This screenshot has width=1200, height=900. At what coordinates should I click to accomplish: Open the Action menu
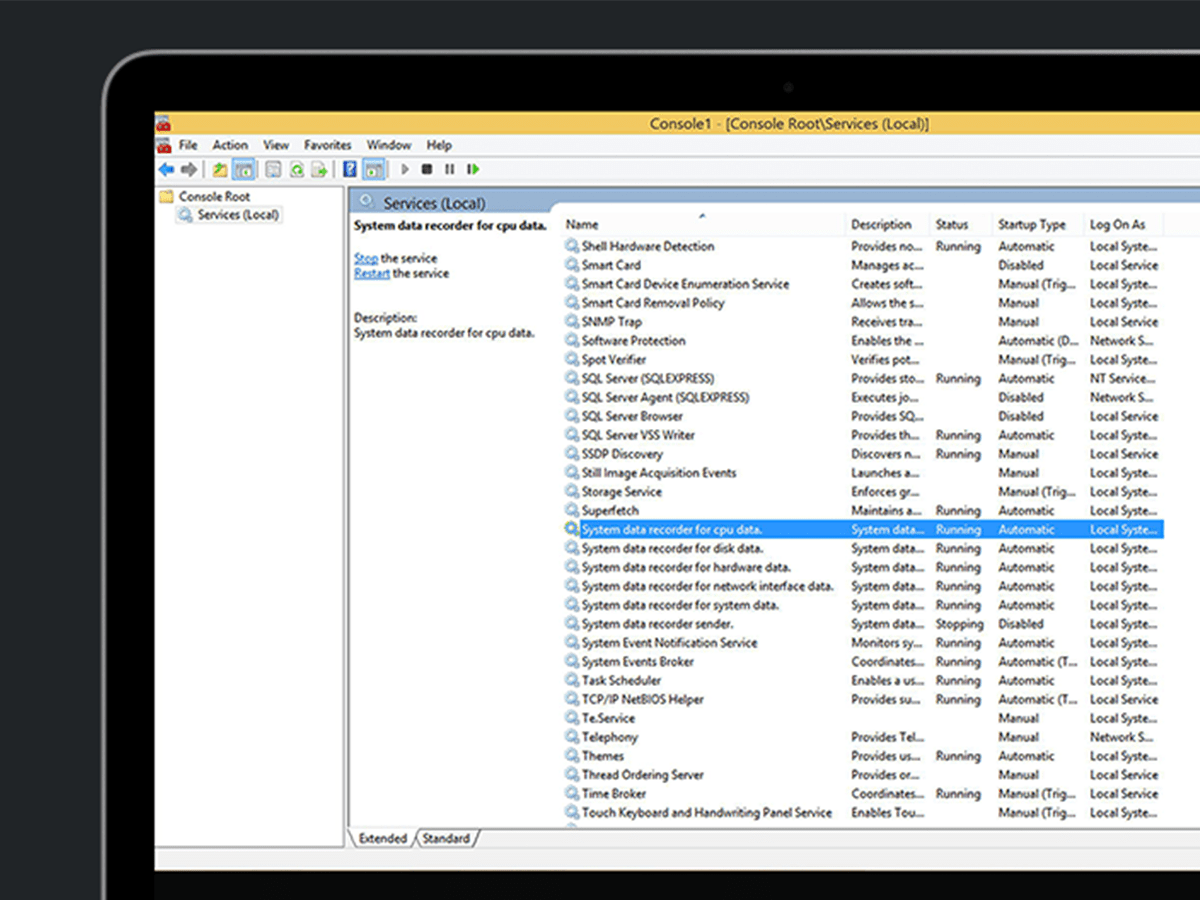coord(230,145)
